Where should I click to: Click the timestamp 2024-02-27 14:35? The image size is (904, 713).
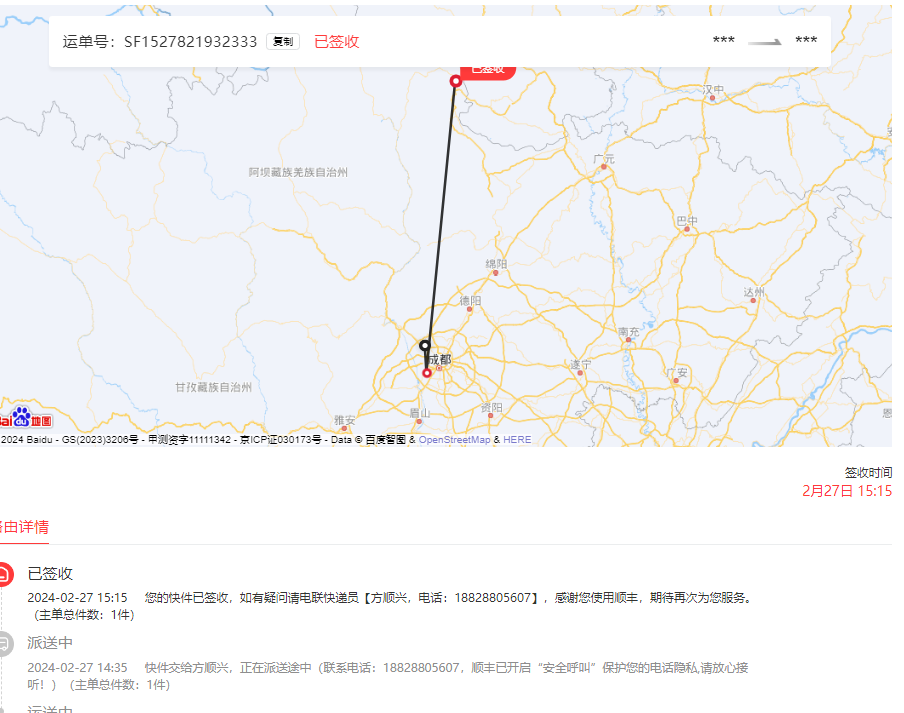click(x=77, y=667)
